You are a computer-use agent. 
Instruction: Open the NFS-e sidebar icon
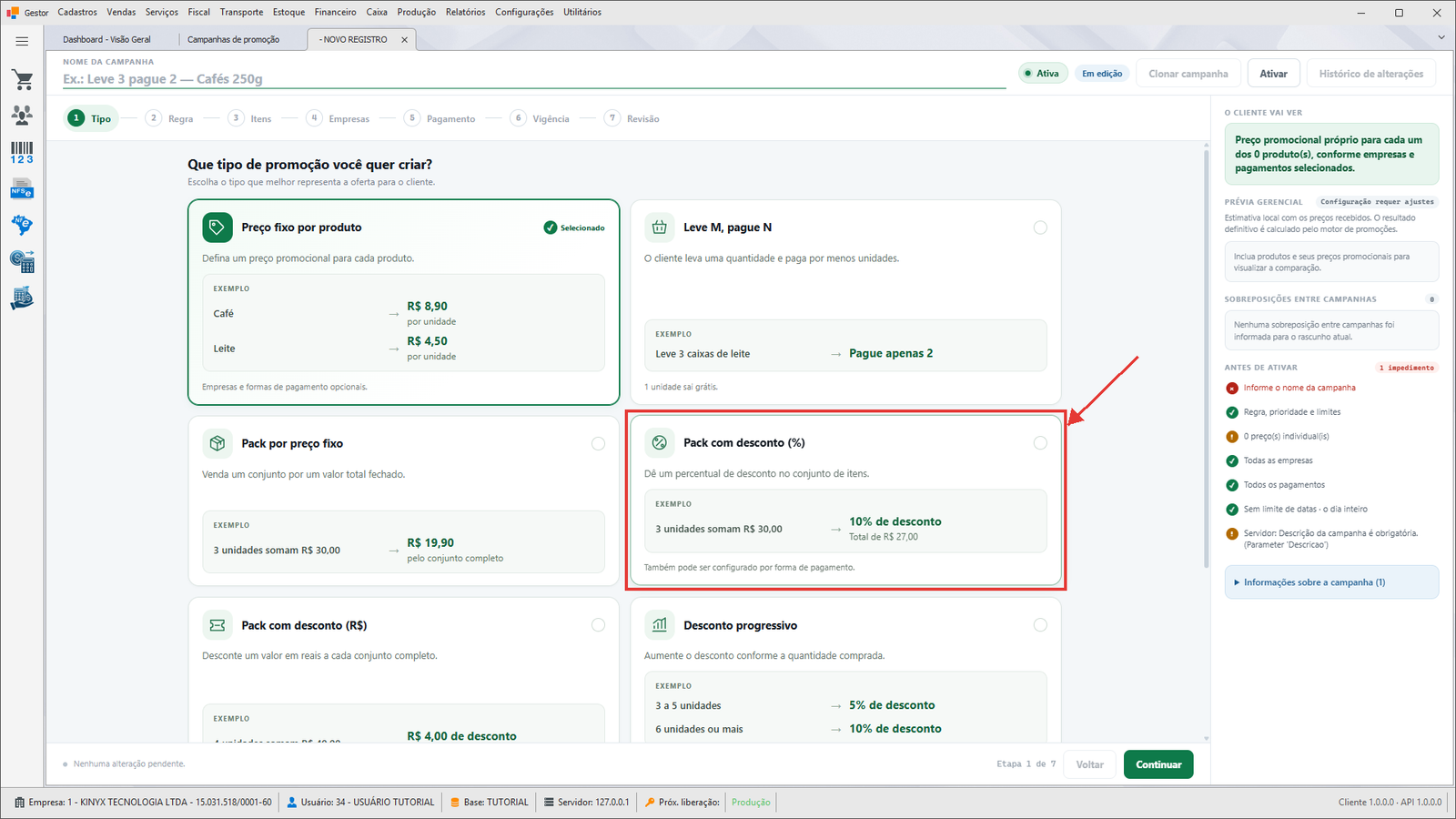22,190
